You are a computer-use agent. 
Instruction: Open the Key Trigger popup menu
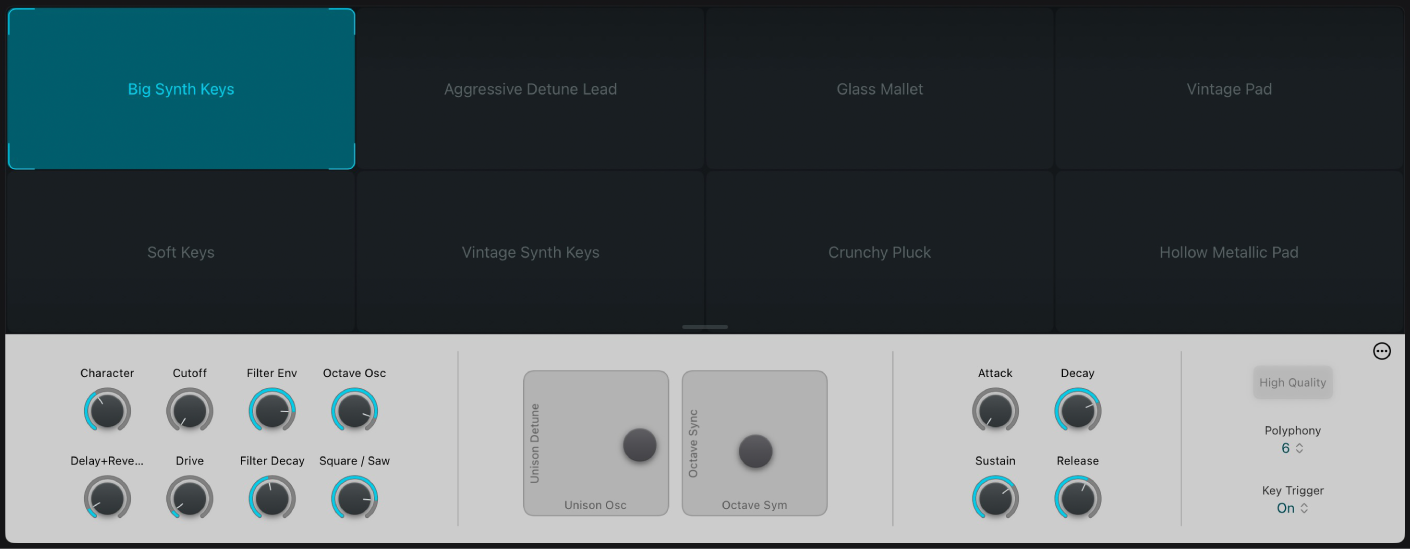tap(1293, 508)
